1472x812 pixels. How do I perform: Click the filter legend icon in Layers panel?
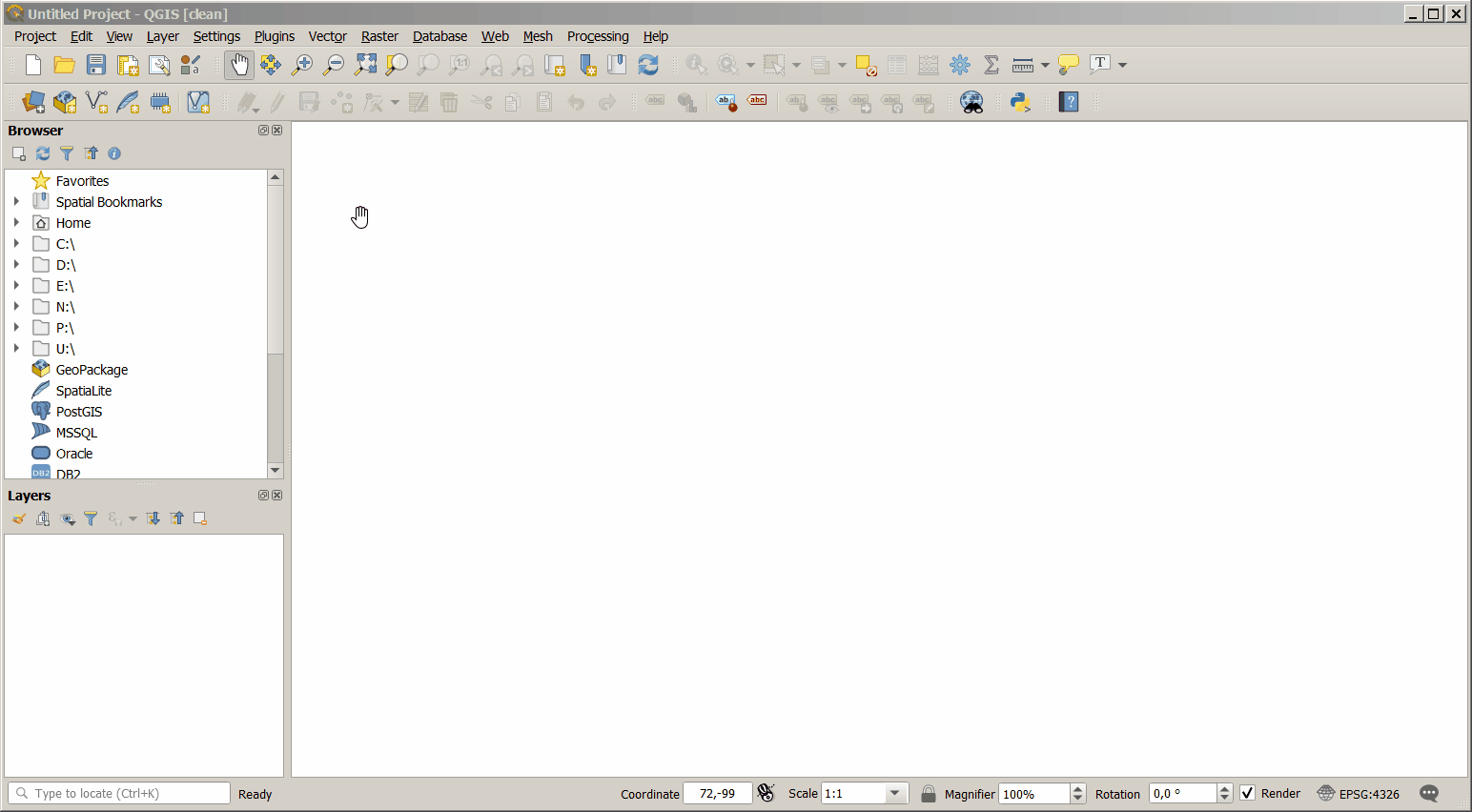pyautogui.click(x=91, y=518)
